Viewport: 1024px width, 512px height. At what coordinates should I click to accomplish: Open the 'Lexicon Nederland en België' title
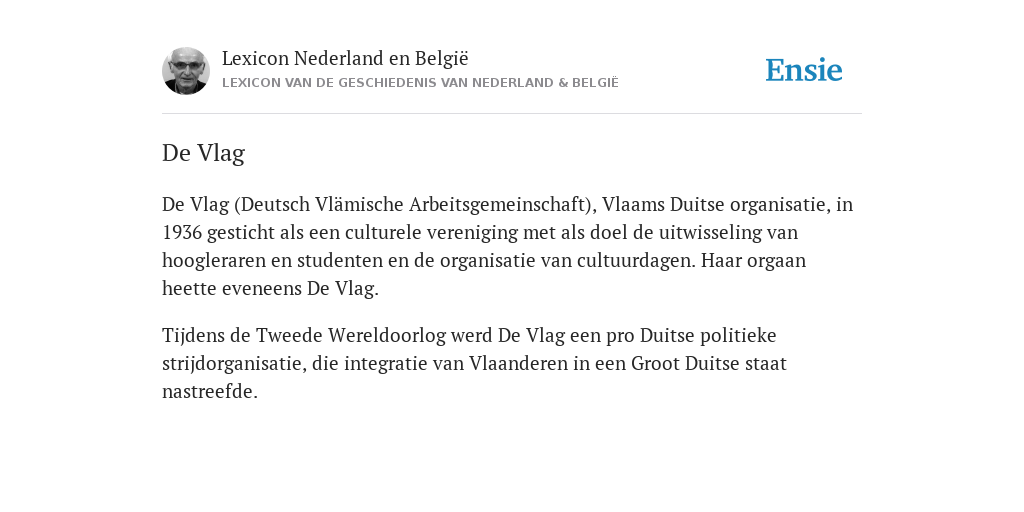point(345,58)
